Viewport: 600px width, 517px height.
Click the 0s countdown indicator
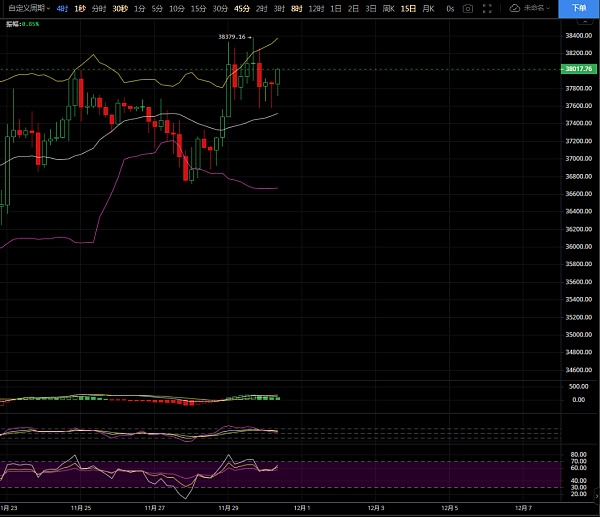(450, 8)
